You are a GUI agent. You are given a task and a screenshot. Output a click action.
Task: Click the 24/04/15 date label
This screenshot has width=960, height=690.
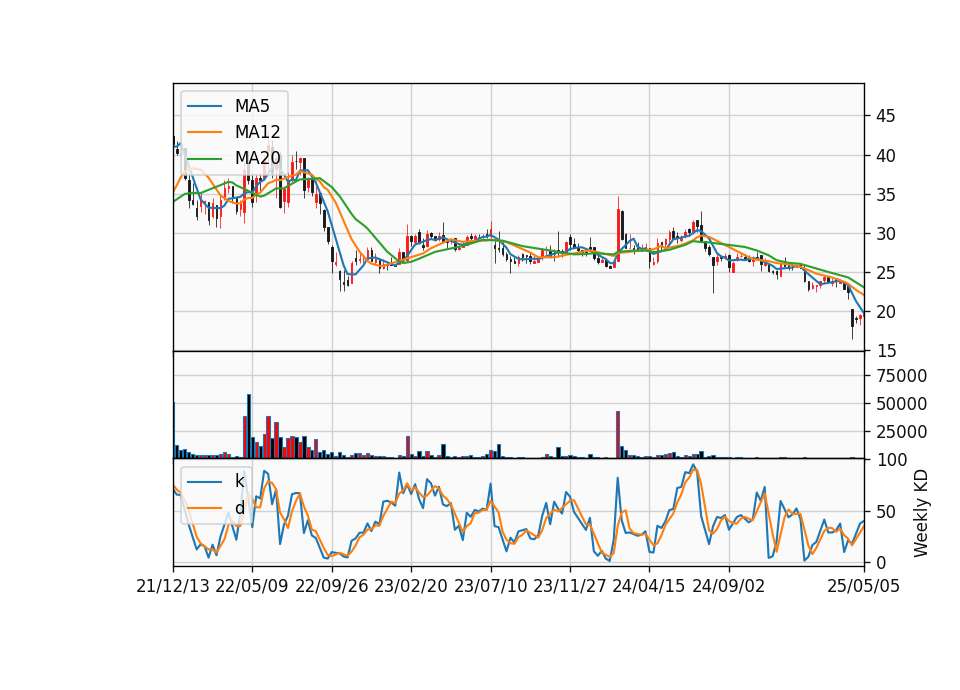coord(649,586)
